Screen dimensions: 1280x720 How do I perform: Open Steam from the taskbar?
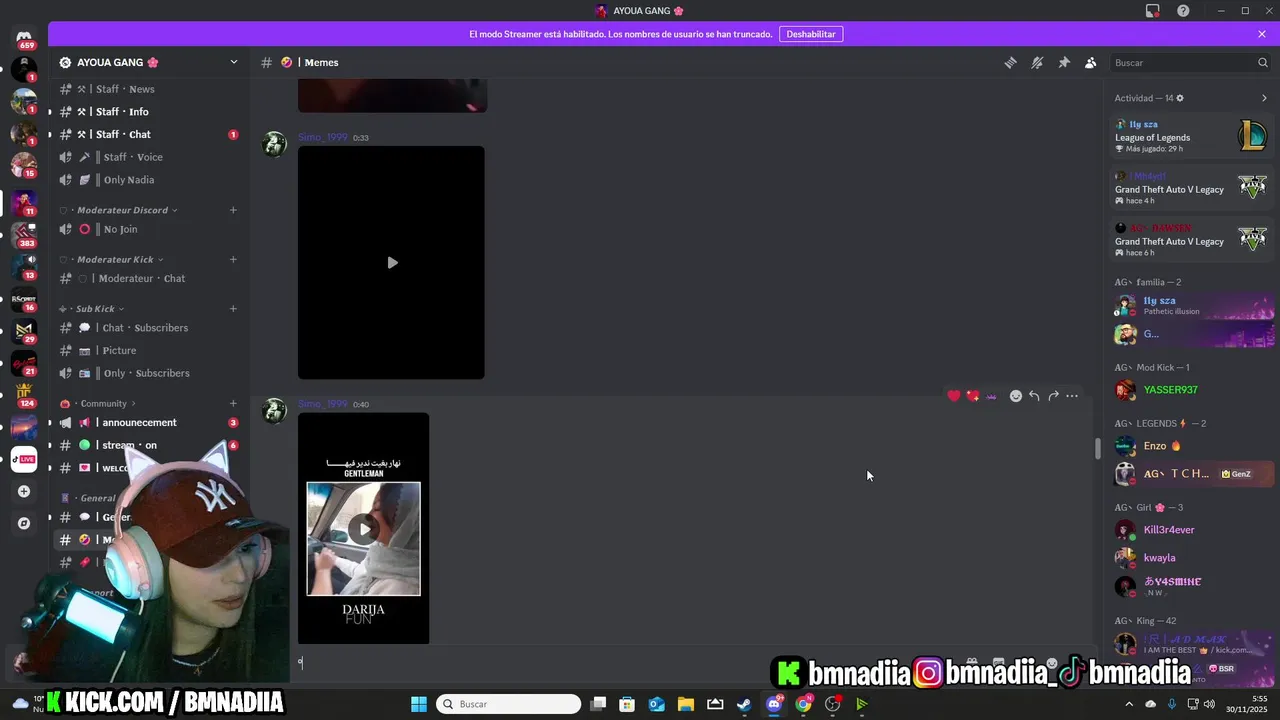744,704
